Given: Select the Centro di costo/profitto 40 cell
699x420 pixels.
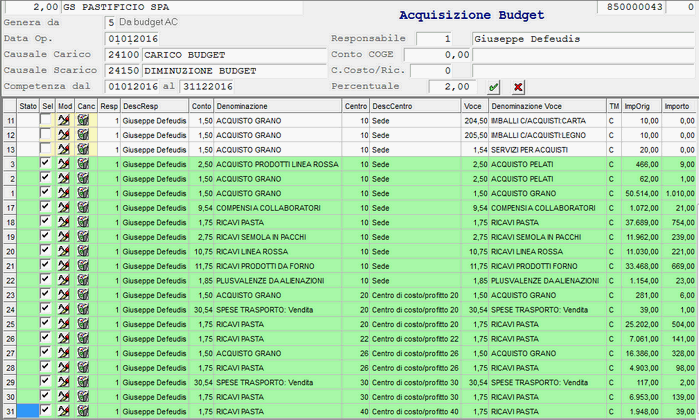Looking at the screenshot, I should 415,411.
